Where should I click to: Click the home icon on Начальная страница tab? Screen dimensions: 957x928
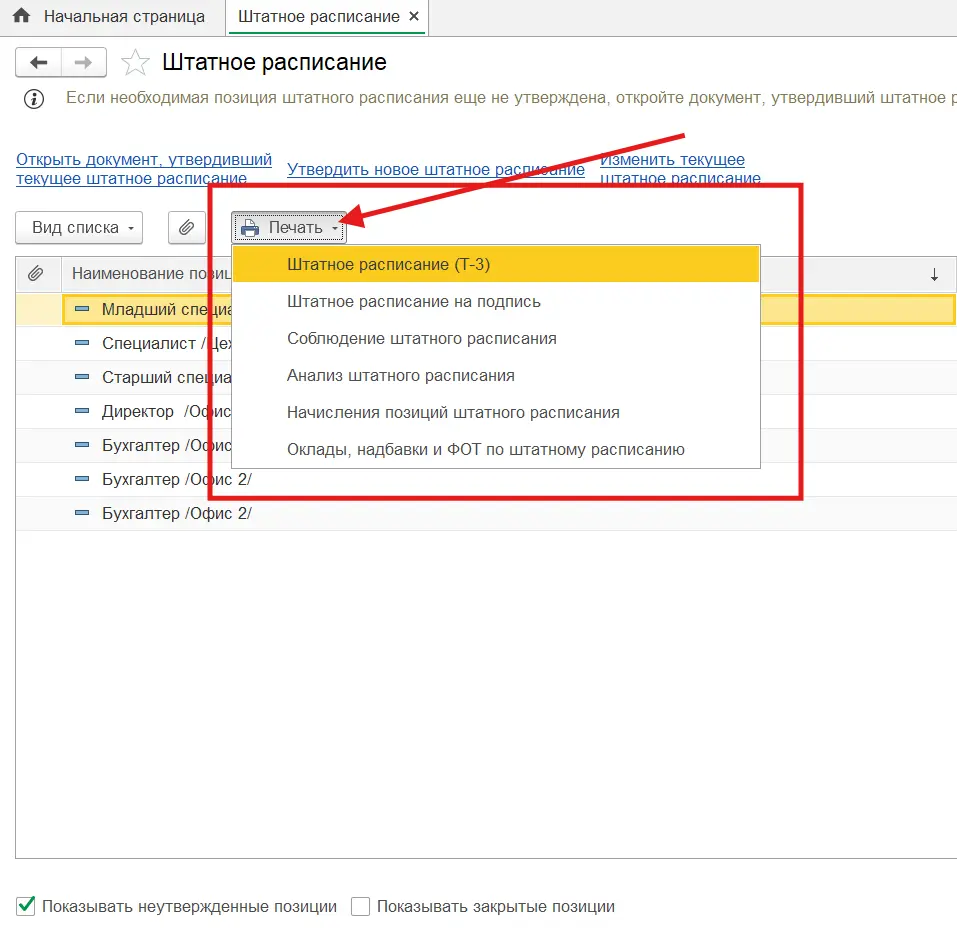(x=21, y=17)
